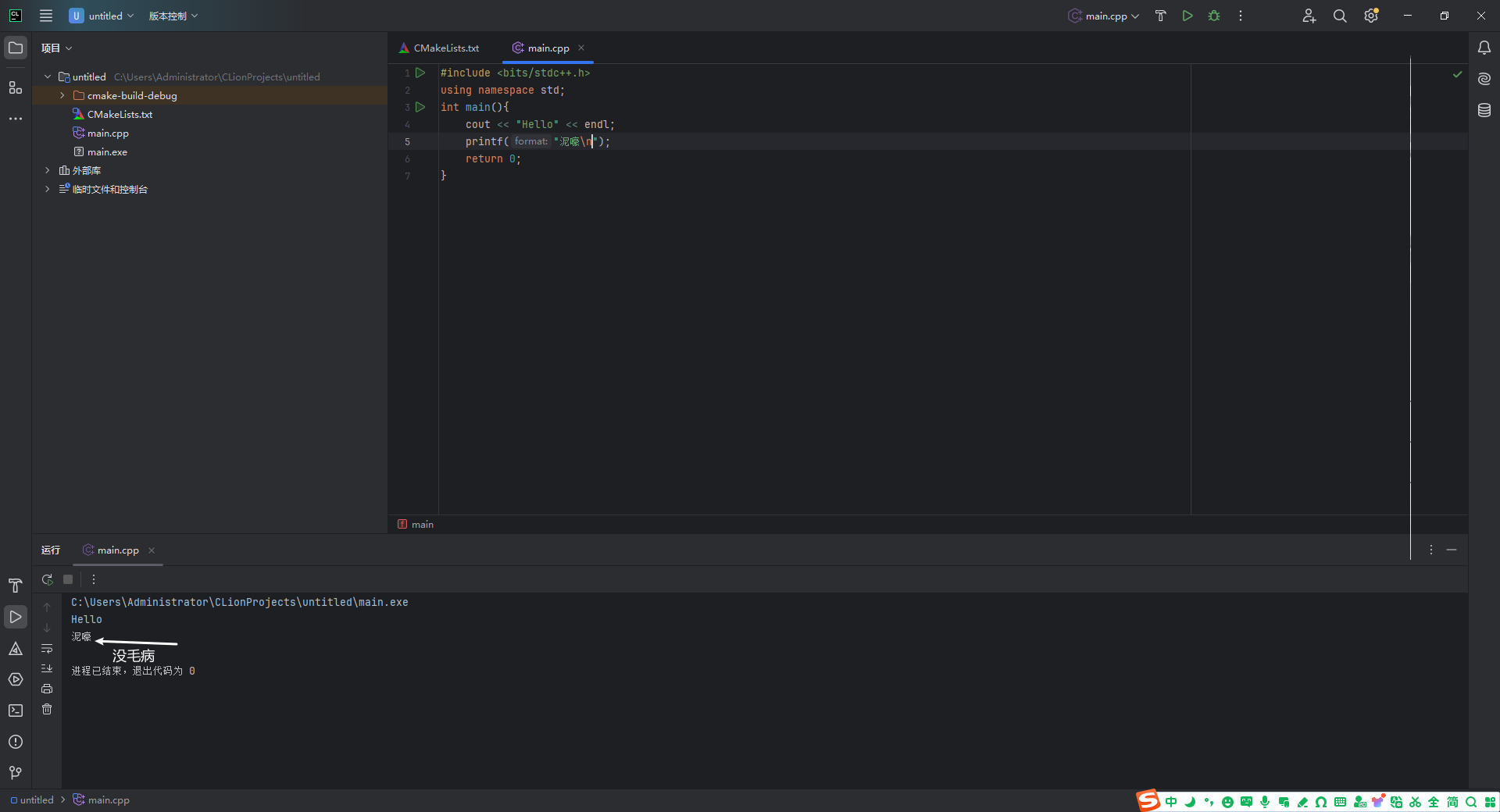
Task: Select main.exe in the project tree
Action: click(x=107, y=151)
